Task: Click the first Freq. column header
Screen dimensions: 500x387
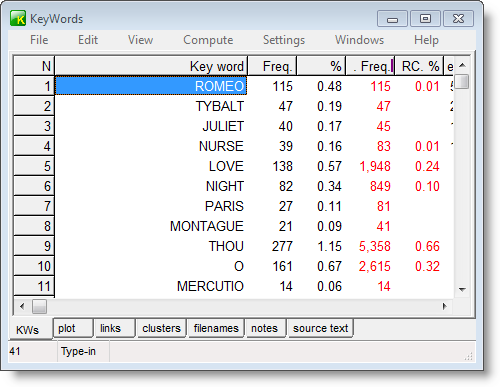Action: (272, 66)
